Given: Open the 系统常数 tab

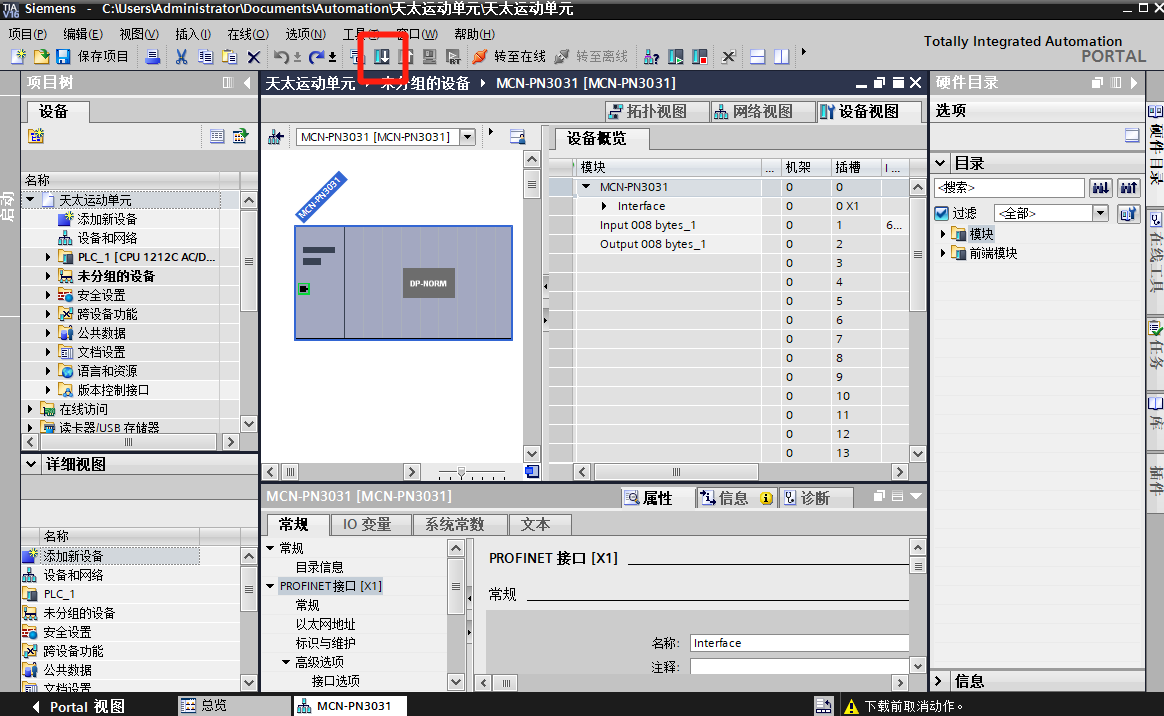Looking at the screenshot, I should (460, 525).
